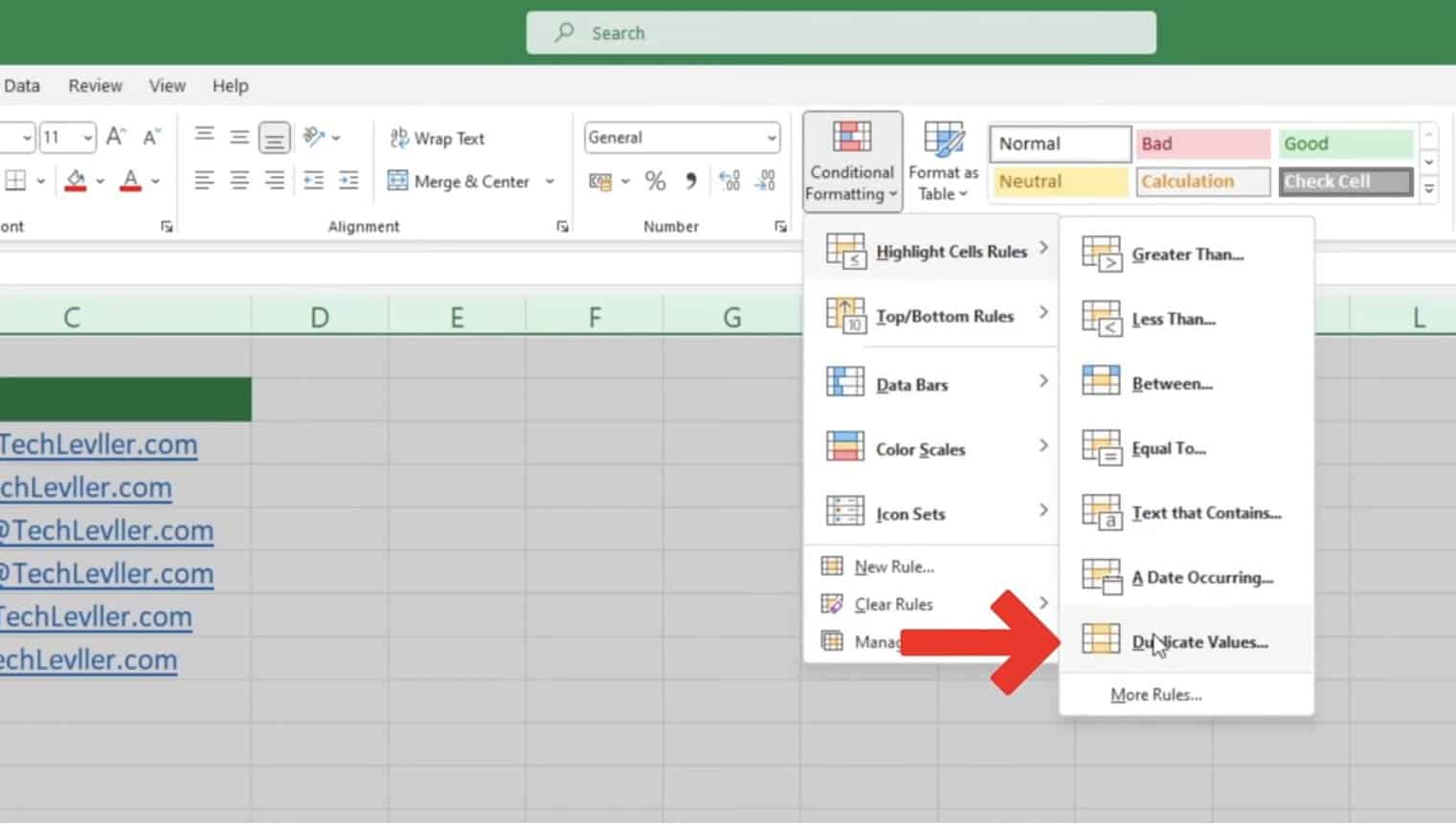Click inside the Search box
The width and height of the screenshot is (1456, 825).
click(840, 32)
